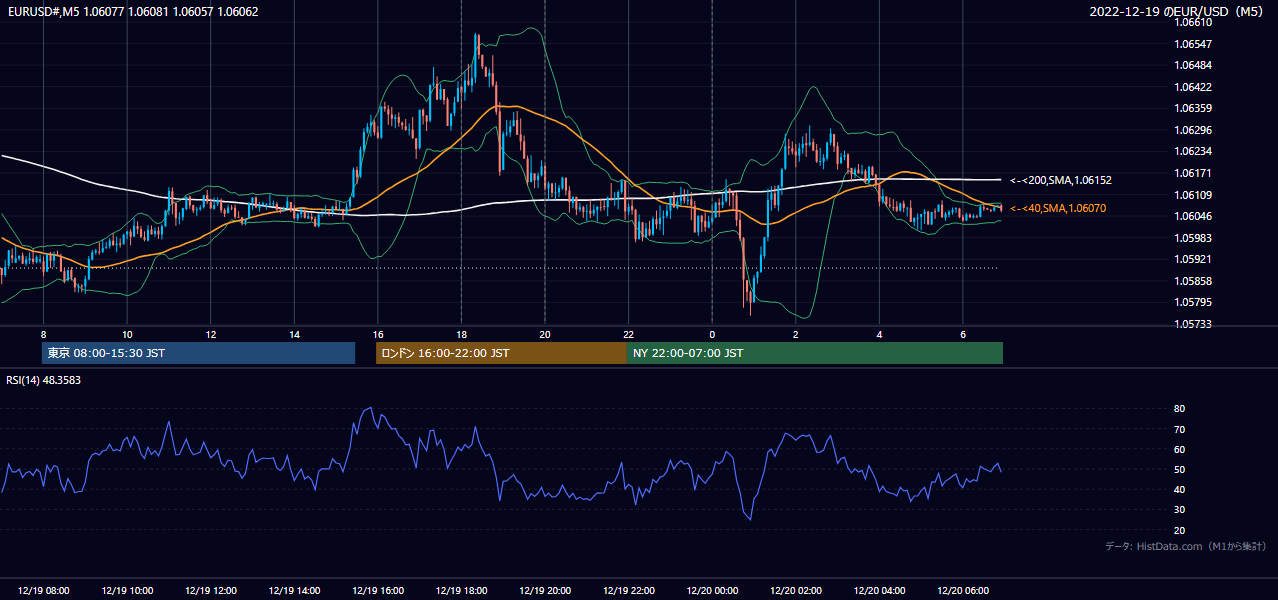1278x600 pixels.
Task: Select bottom date label 12/19 14:00
Action: [x=294, y=591]
